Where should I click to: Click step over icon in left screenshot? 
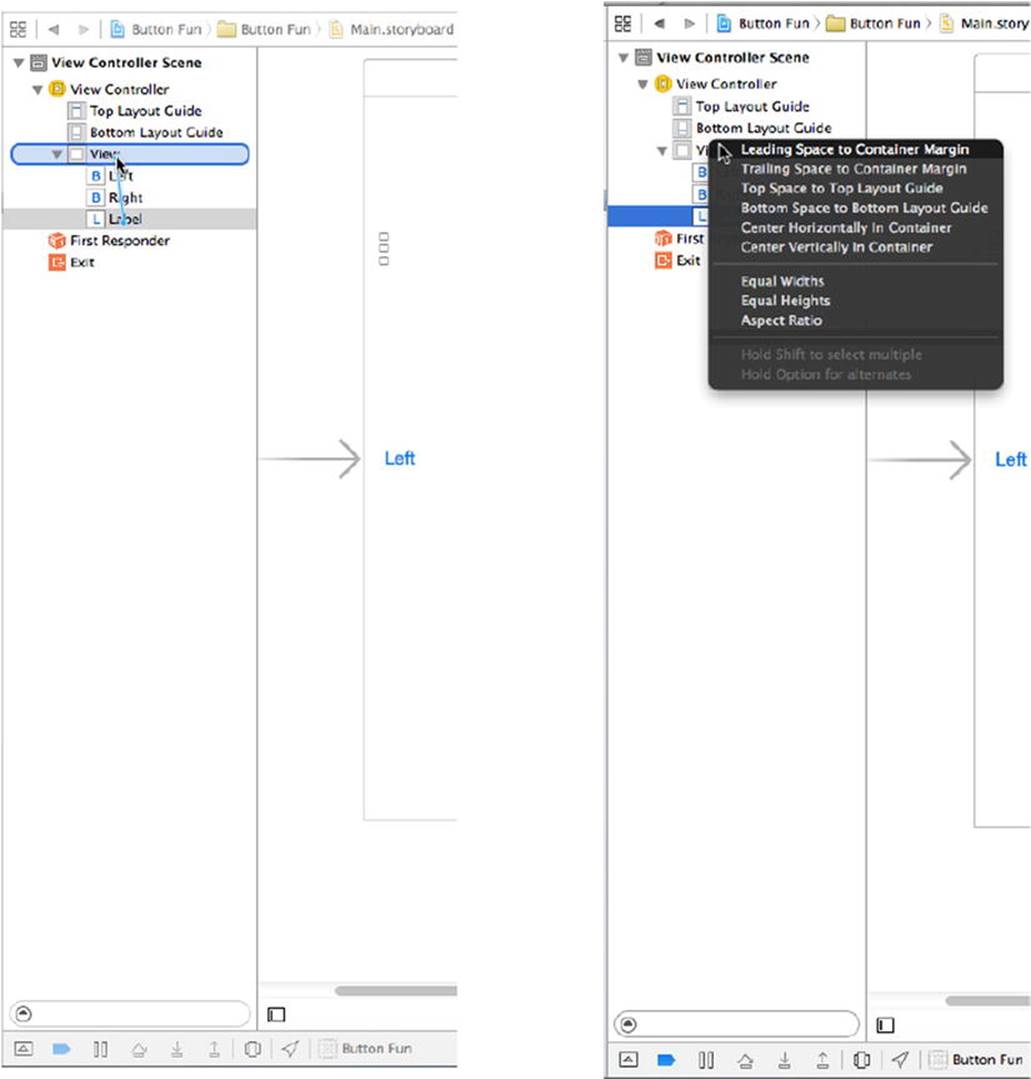click(139, 1049)
